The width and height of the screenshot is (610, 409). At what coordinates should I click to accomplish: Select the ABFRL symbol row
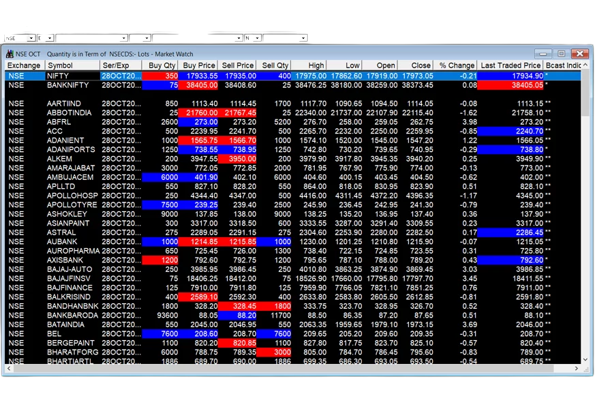293,122
